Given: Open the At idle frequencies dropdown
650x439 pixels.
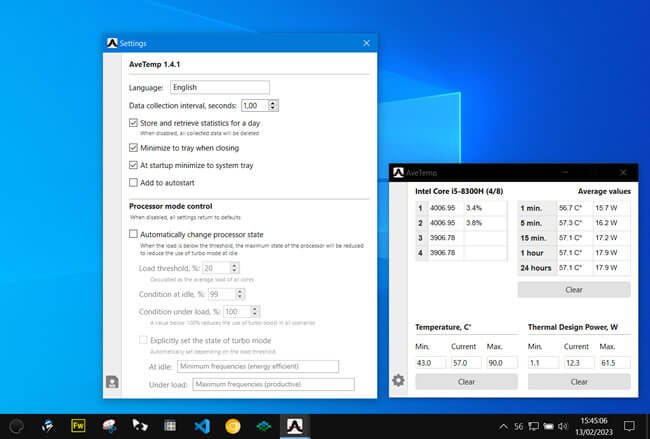Looking at the screenshot, I should pos(258,366).
